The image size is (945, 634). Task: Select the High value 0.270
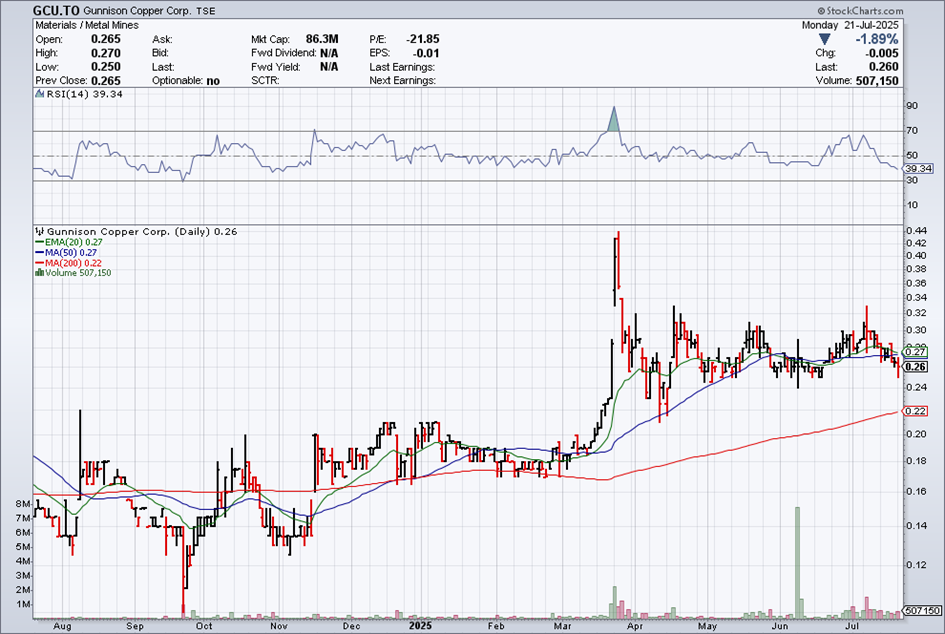point(105,53)
